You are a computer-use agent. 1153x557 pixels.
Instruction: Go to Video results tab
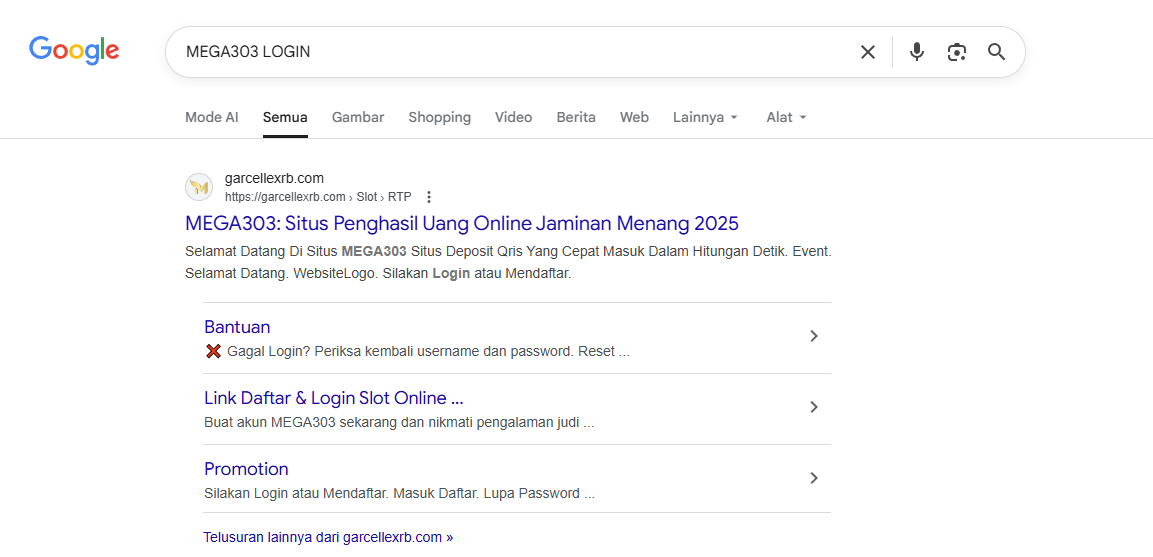(x=513, y=117)
